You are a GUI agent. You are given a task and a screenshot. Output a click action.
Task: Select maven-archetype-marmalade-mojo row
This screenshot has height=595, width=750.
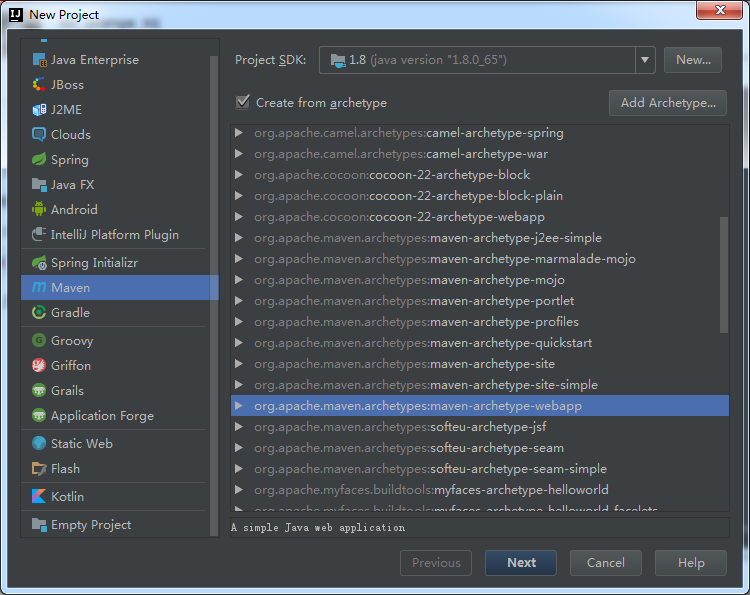(x=480, y=259)
